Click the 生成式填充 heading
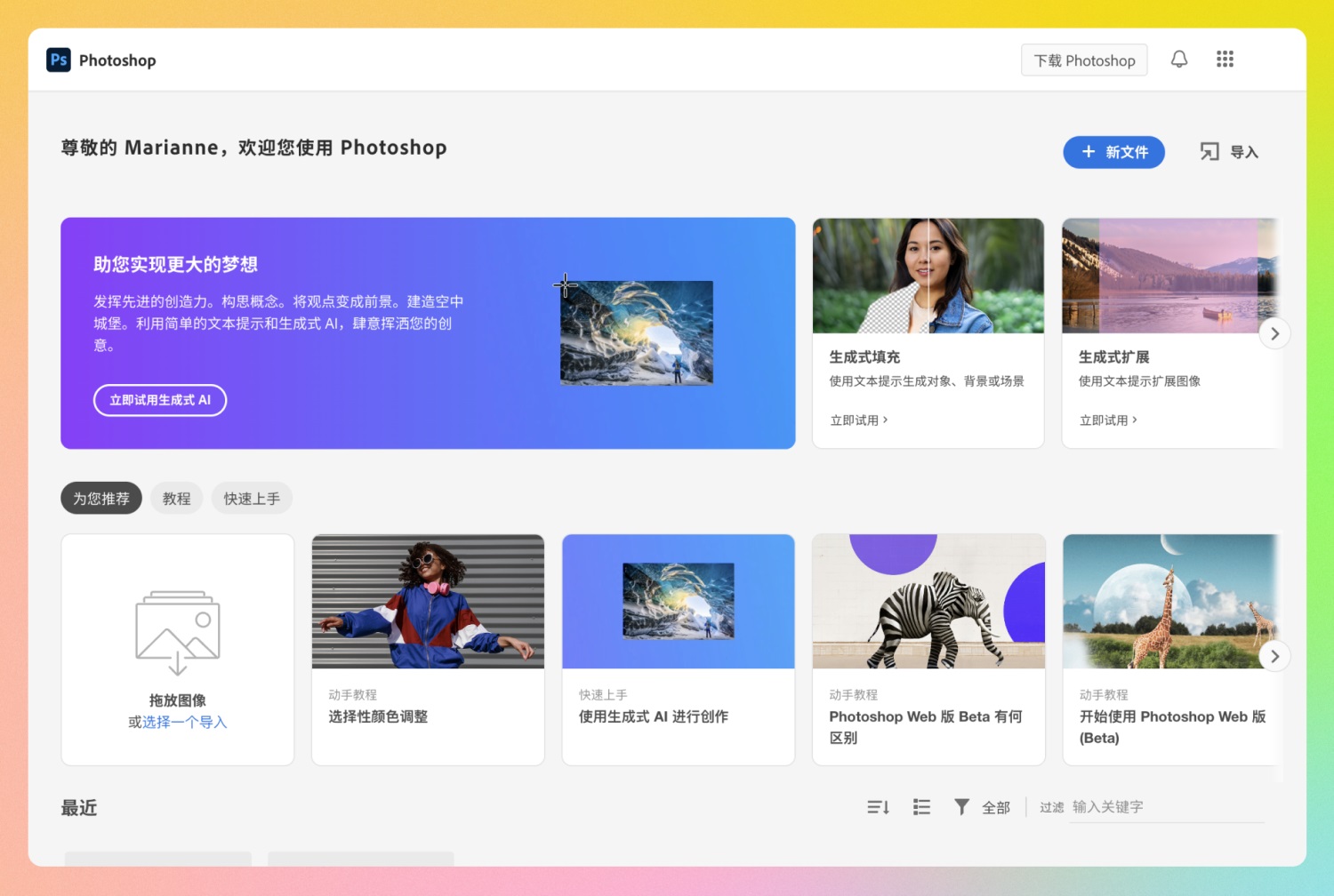This screenshot has height=896, width=1334. [x=864, y=356]
